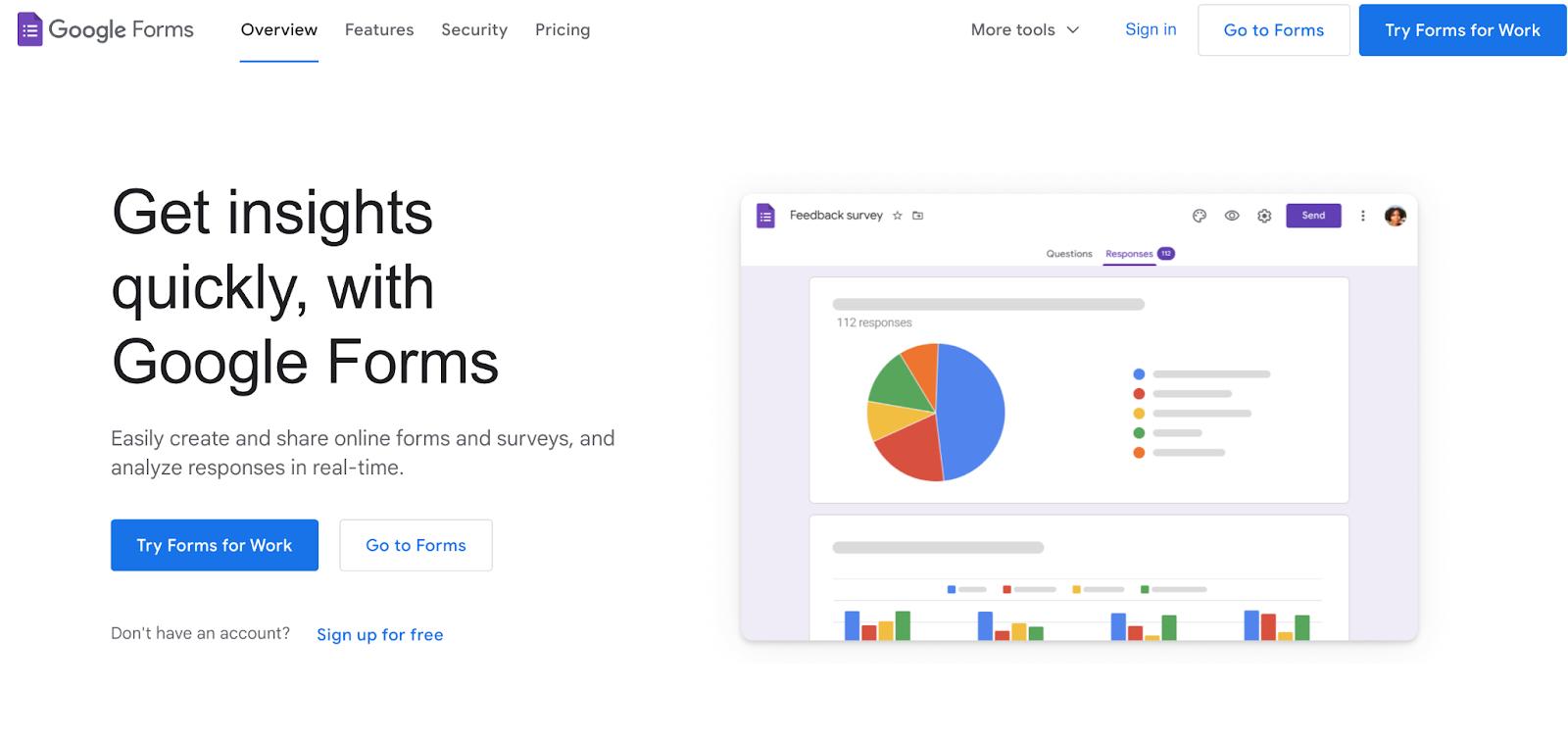
Task: Click the 112 responses count badge
Action: [x=1166, y=254]
